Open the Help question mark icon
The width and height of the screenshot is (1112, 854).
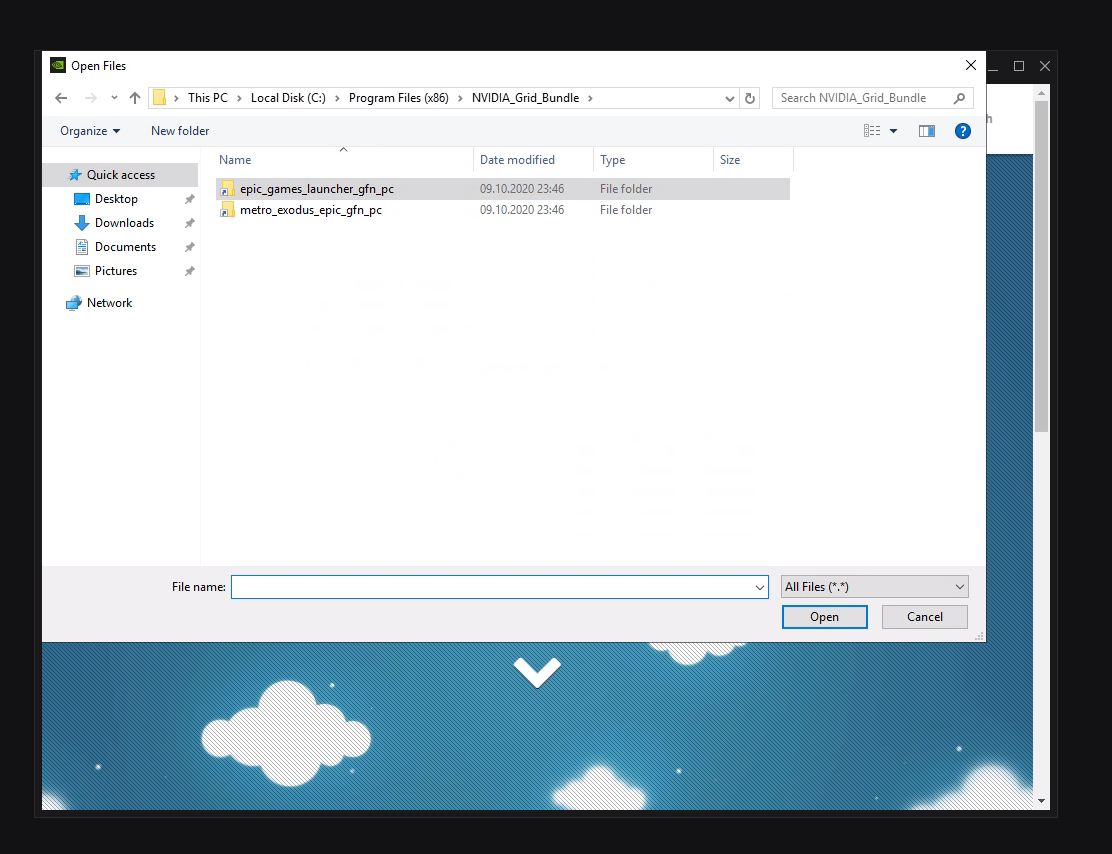tap(962, 131)
